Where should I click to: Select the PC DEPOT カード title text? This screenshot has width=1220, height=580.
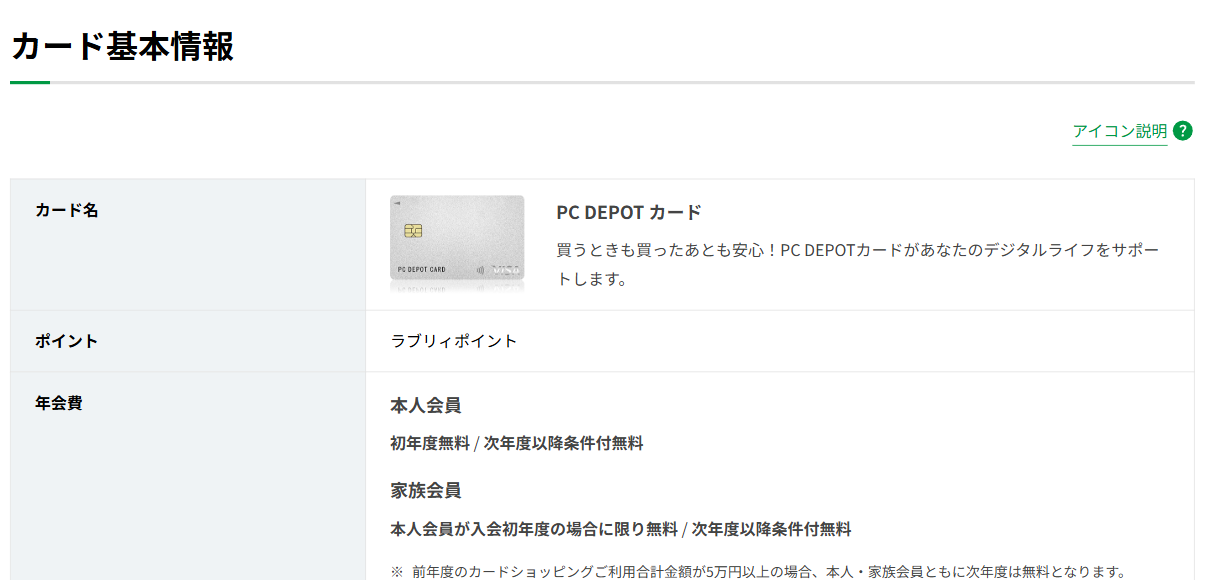click(629, 213)
